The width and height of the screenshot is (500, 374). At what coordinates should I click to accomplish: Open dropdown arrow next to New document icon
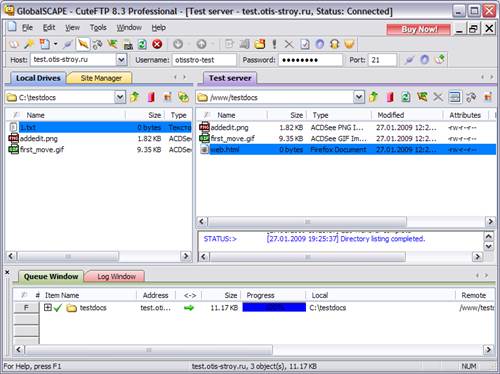tap(56, 44)
